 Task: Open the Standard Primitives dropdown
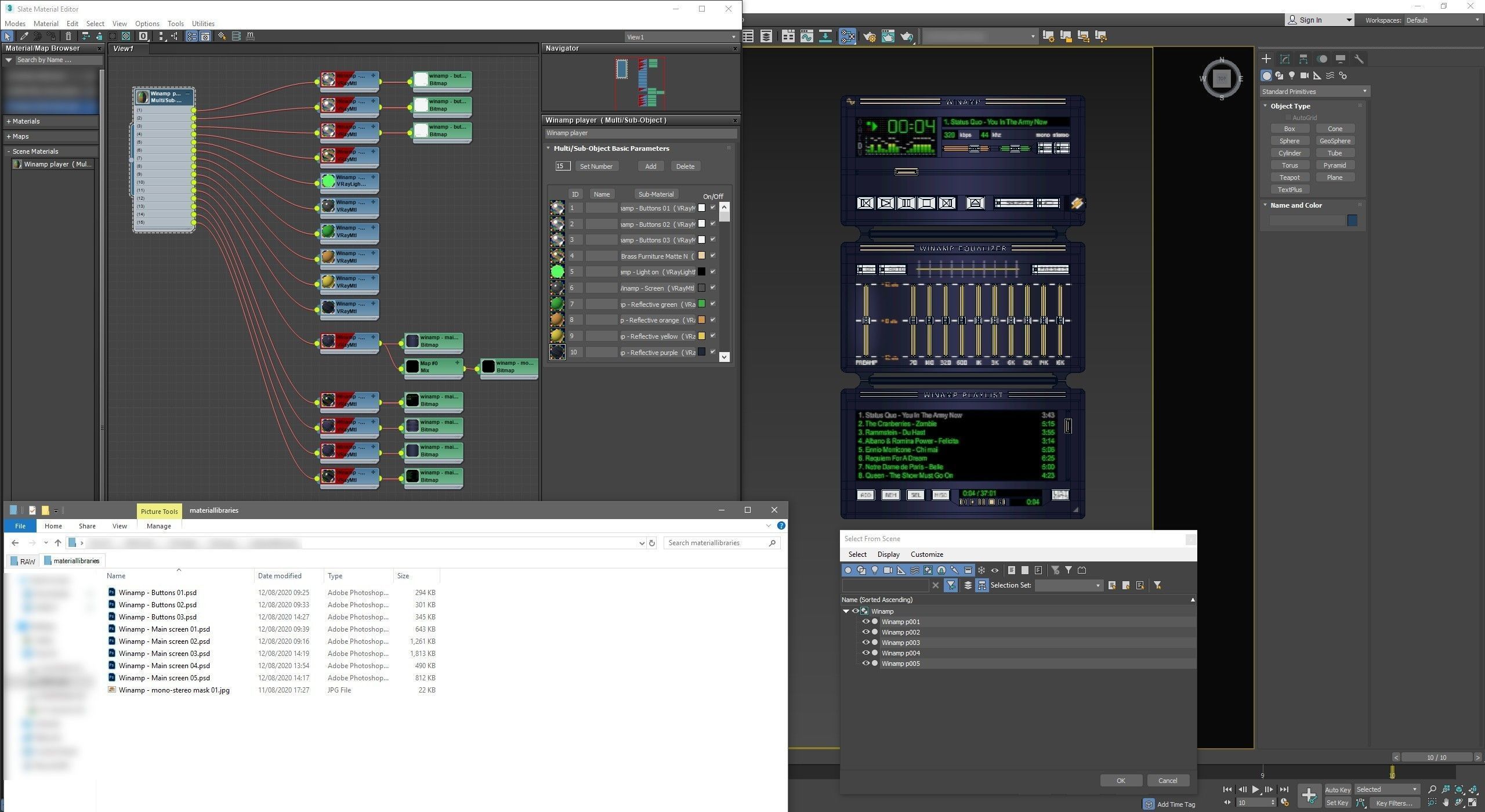[1314, 92]
